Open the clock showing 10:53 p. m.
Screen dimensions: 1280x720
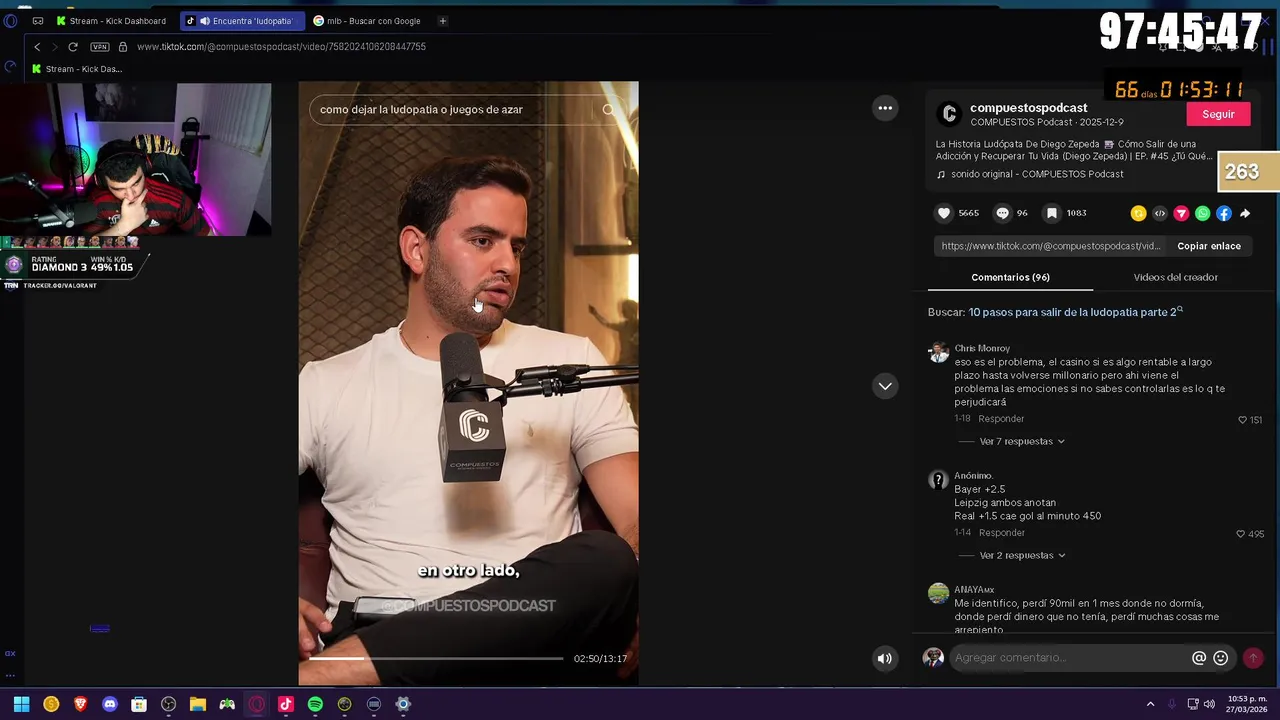[1248, 705]
